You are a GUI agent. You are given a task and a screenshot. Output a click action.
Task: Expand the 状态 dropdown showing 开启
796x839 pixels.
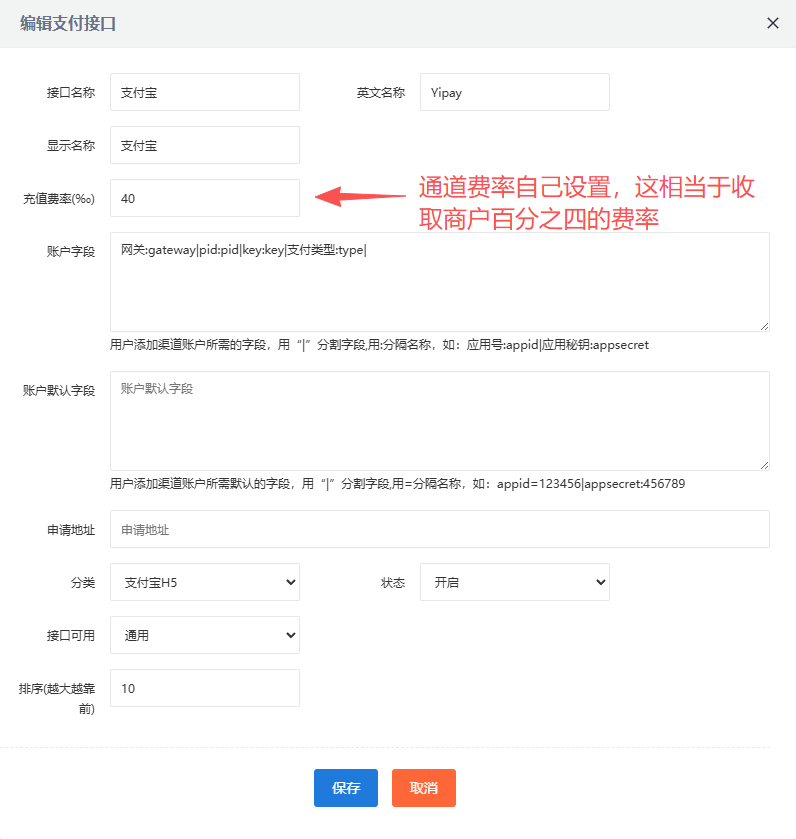[514, 582]
